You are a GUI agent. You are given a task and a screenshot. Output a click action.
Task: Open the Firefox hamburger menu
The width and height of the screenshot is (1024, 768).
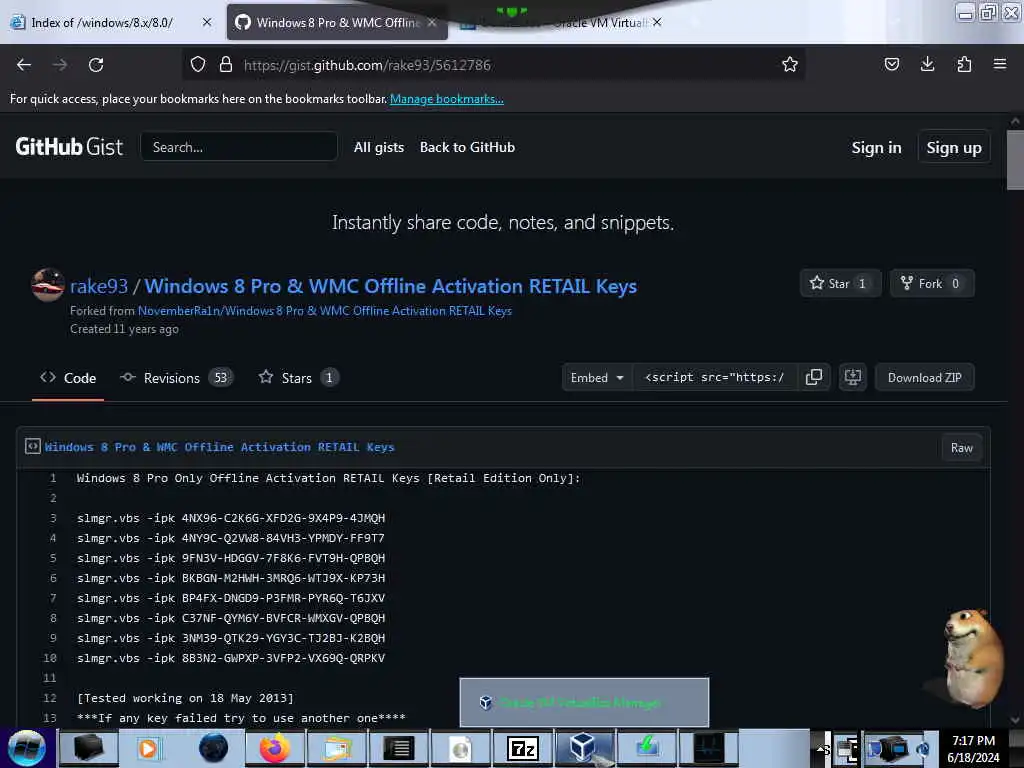point(999,64)
